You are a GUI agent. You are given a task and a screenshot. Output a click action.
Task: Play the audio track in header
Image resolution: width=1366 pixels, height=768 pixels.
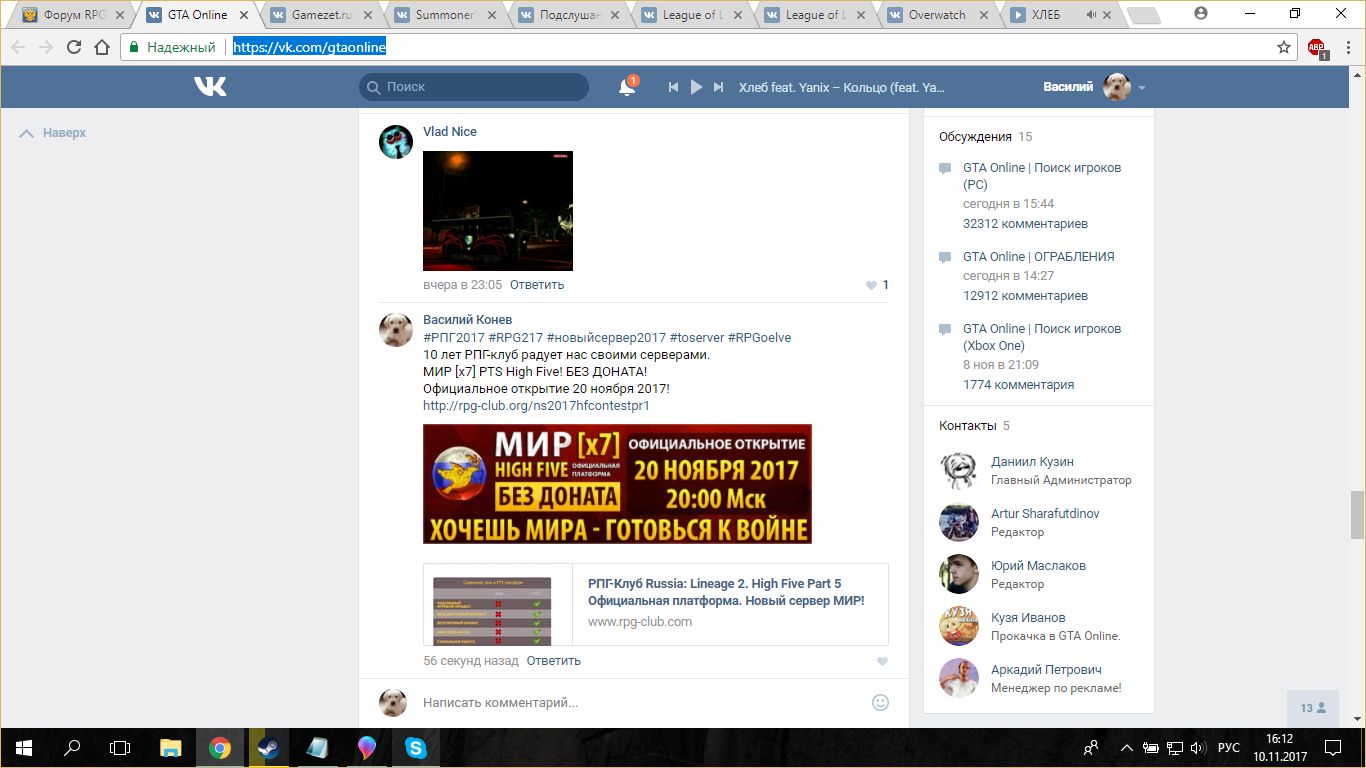coord(696,87)
